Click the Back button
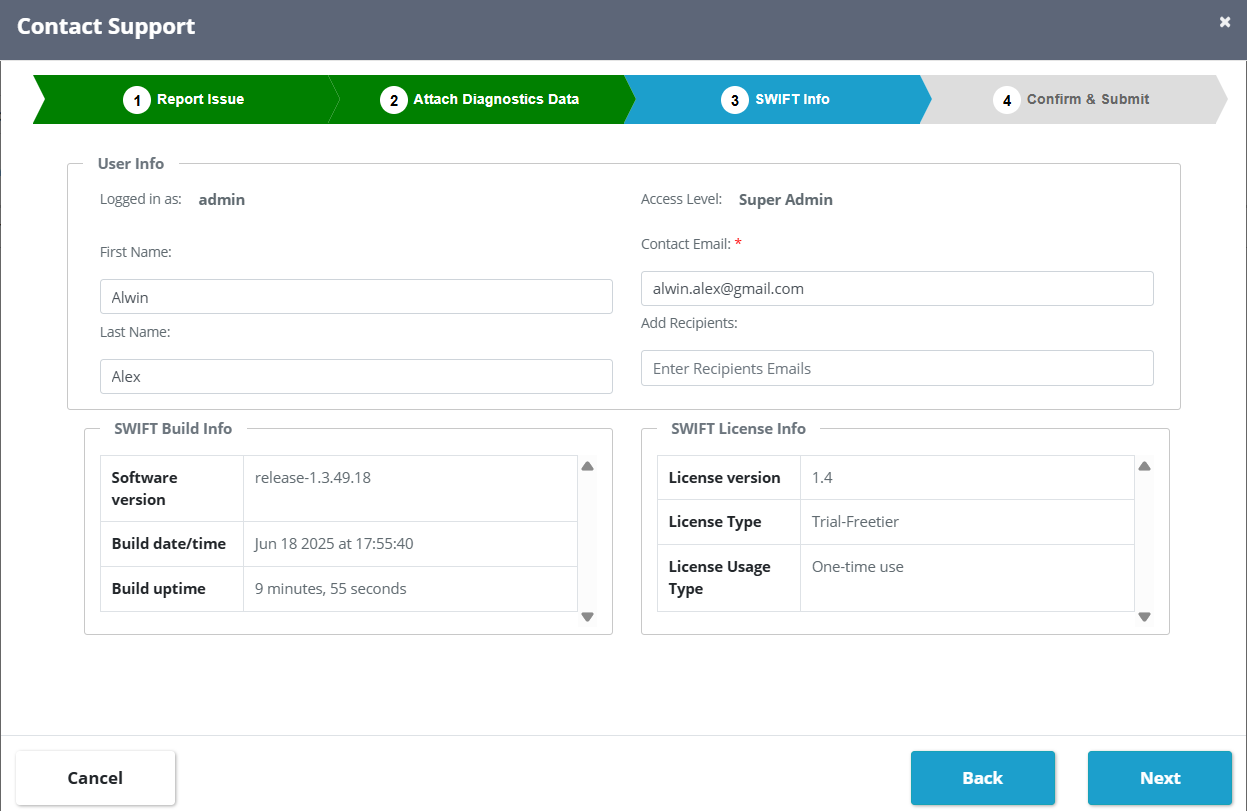The image size is (1247, 811). point(983,778)
